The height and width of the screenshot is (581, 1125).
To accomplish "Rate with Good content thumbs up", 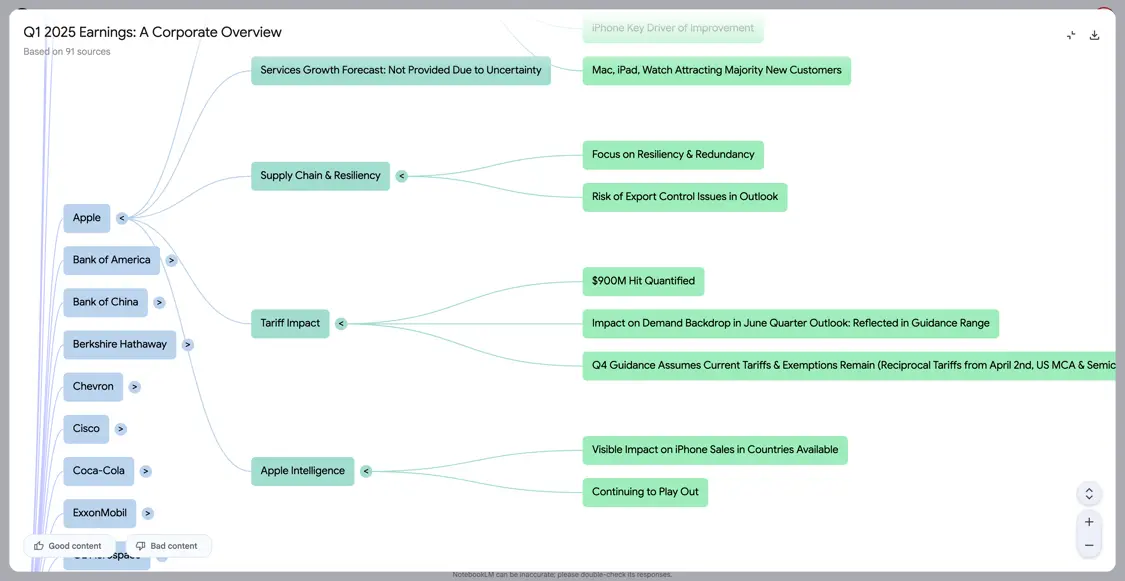I will click(x=68, y=546).
